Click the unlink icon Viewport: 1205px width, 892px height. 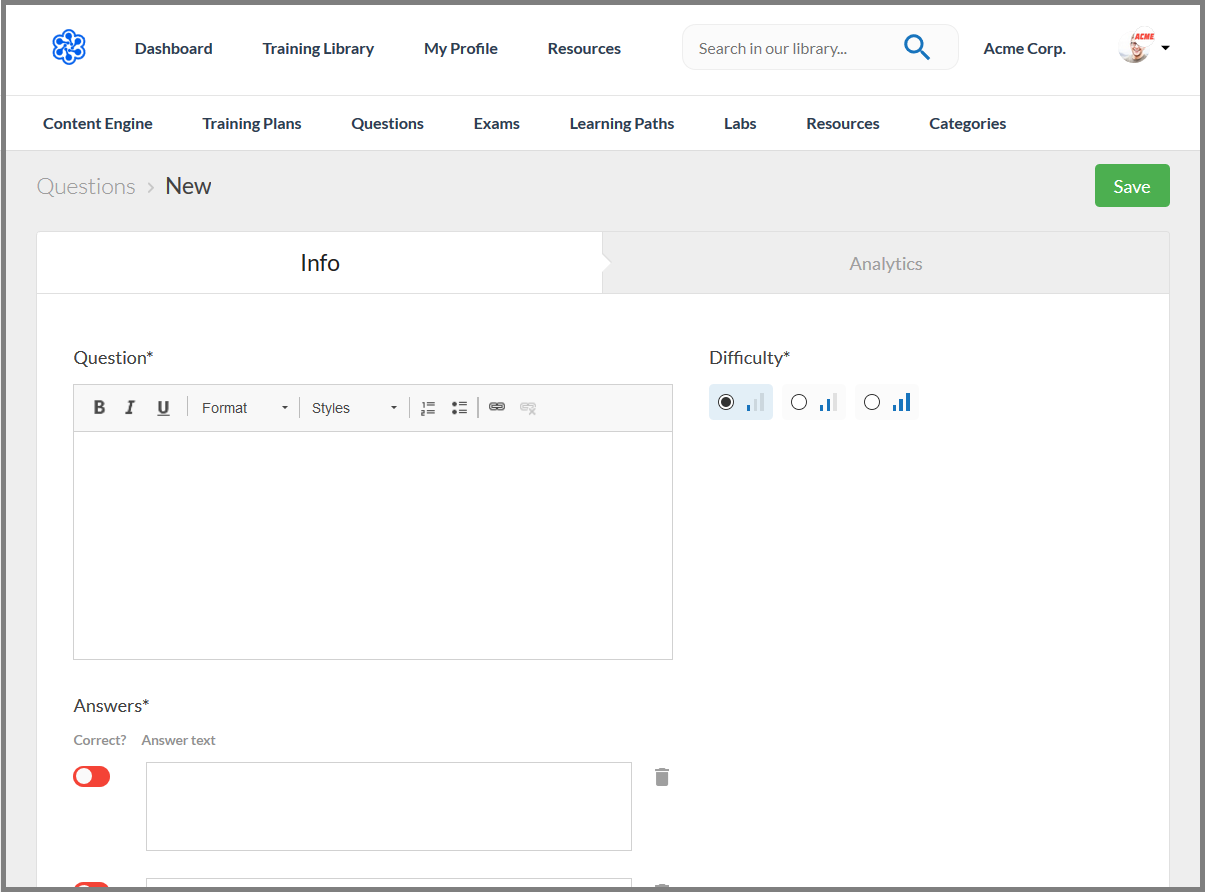528,407
